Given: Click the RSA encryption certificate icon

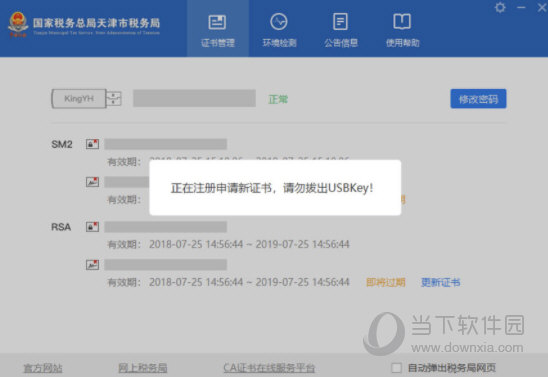Looking at the screenshot, I should [93, 227].
